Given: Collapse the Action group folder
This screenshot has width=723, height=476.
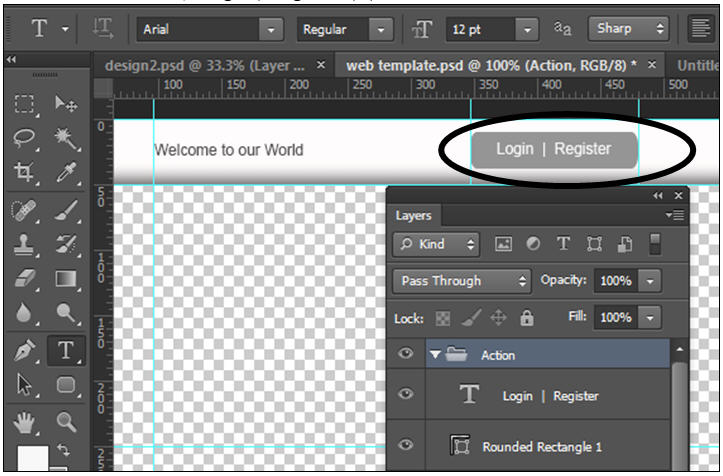Looking at the screenshot, I should (435, 354).
